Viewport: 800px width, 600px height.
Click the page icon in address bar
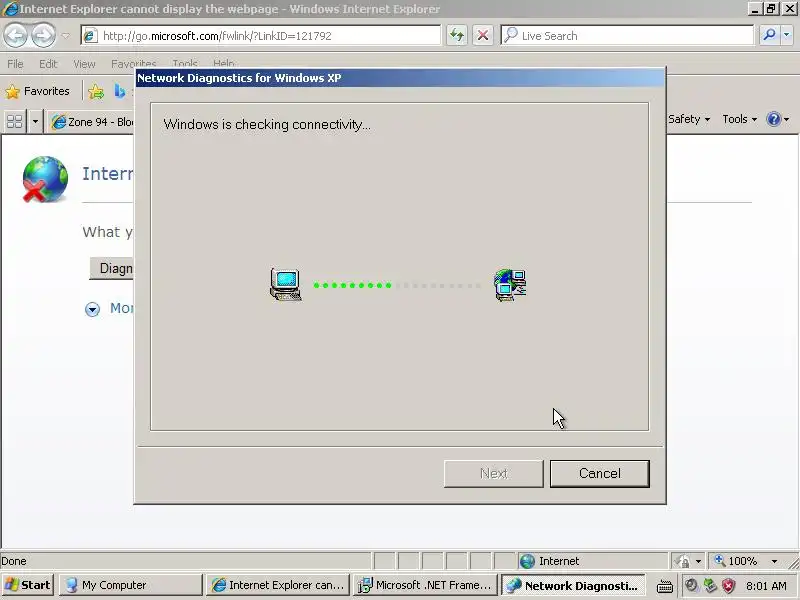90,36
